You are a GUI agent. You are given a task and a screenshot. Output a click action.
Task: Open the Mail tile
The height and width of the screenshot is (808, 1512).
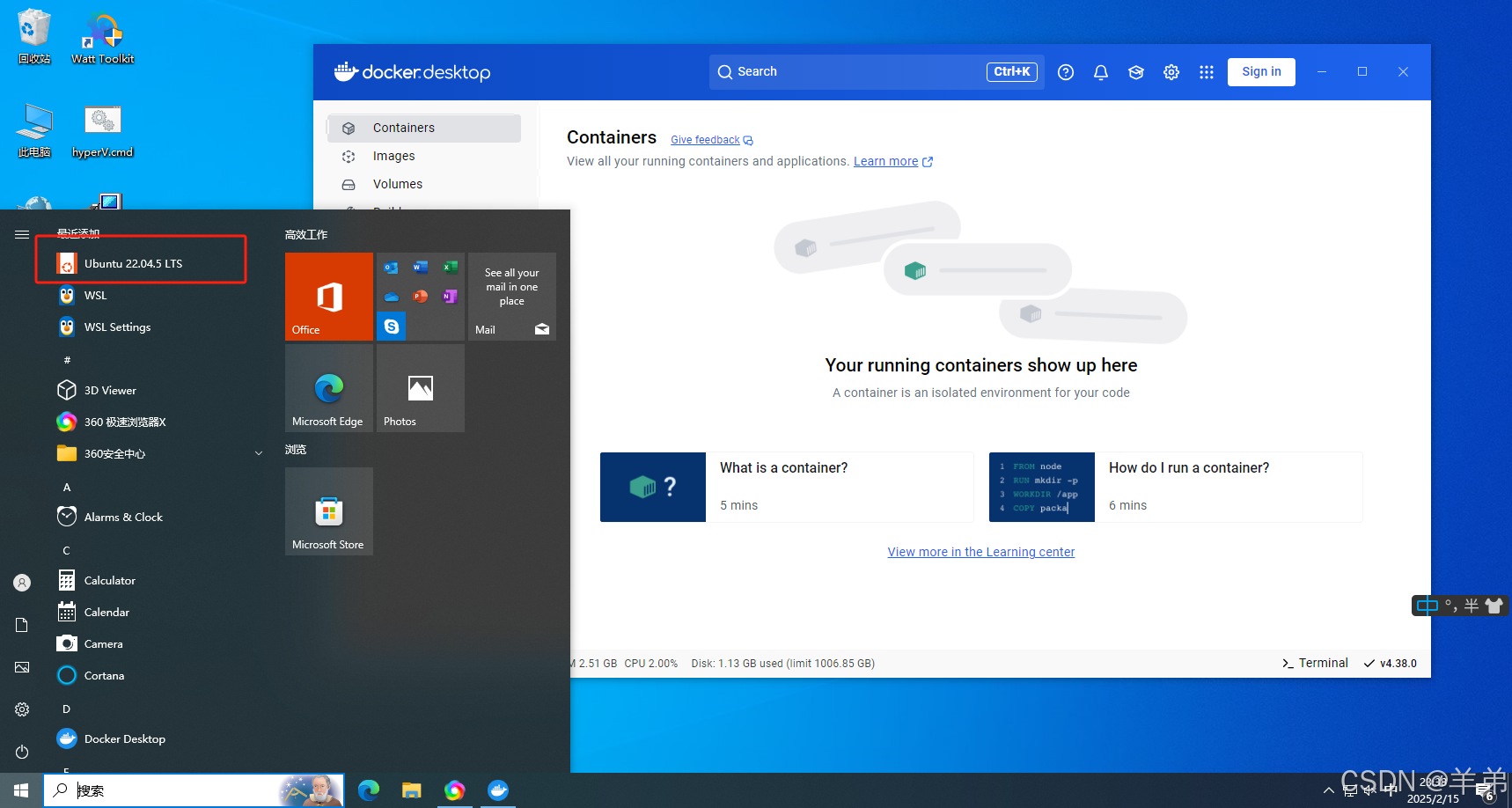pyautogui.click(x=512, y=297)
